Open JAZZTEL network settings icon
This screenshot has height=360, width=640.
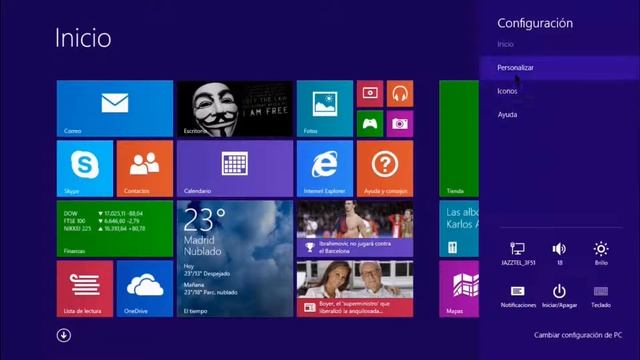coord(518,253)
